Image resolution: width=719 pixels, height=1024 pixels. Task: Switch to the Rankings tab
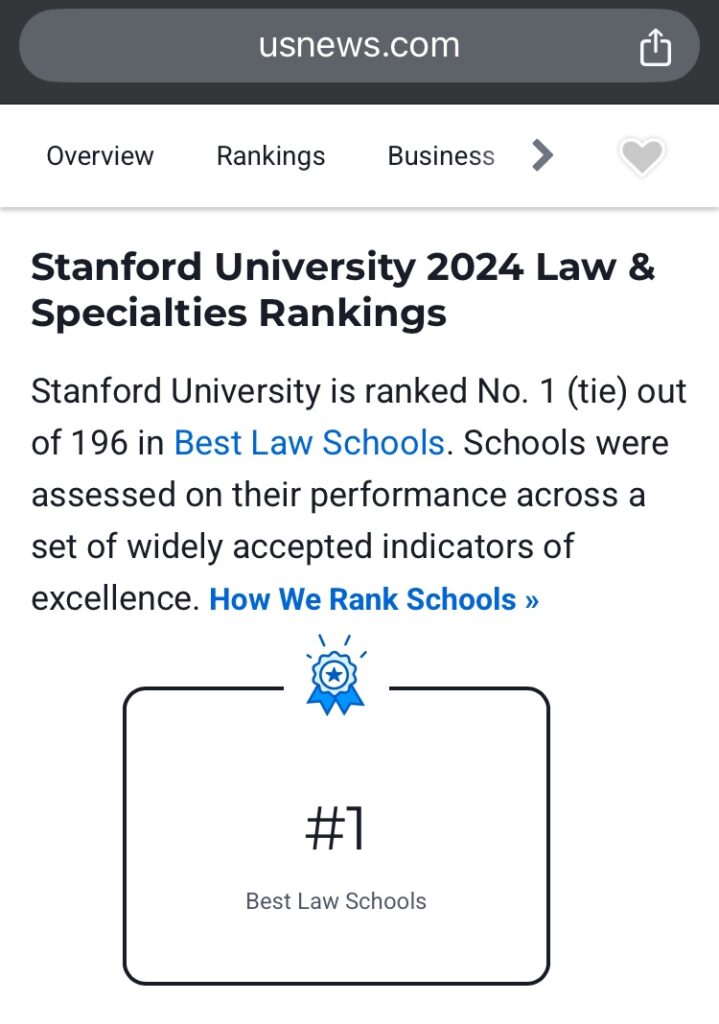click(x=270, y=157)
